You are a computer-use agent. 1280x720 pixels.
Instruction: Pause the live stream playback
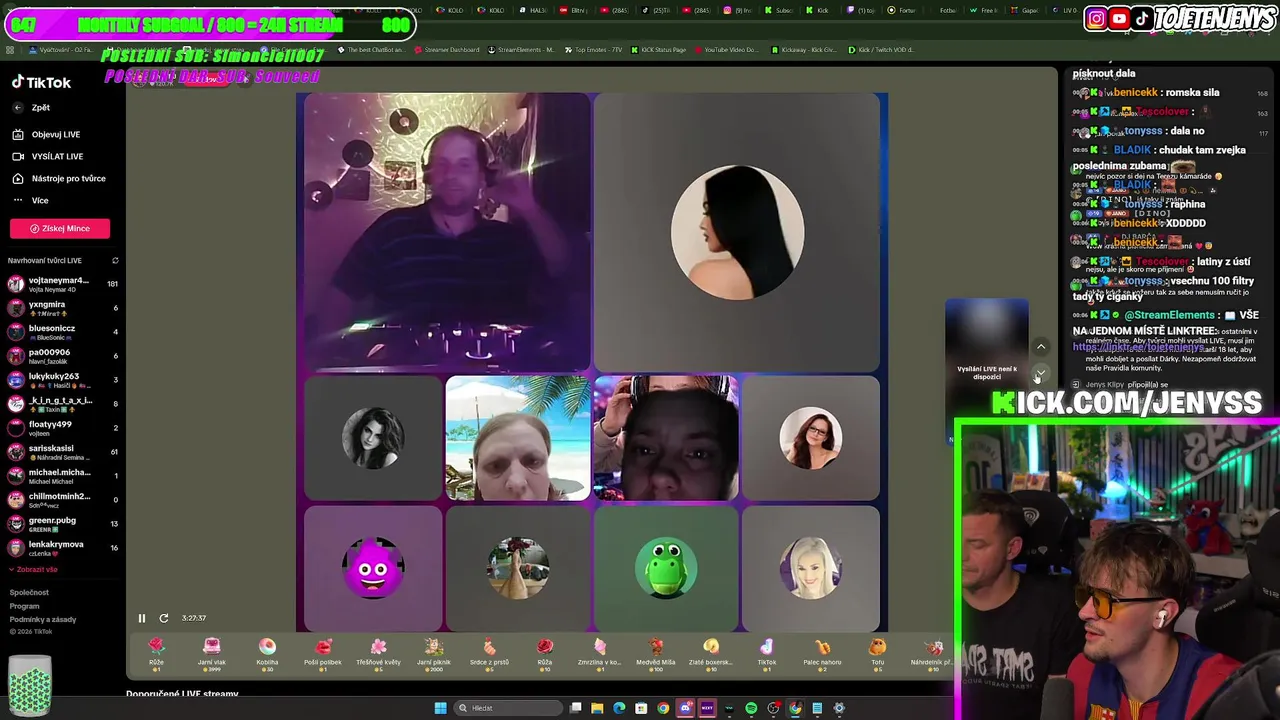141,618
